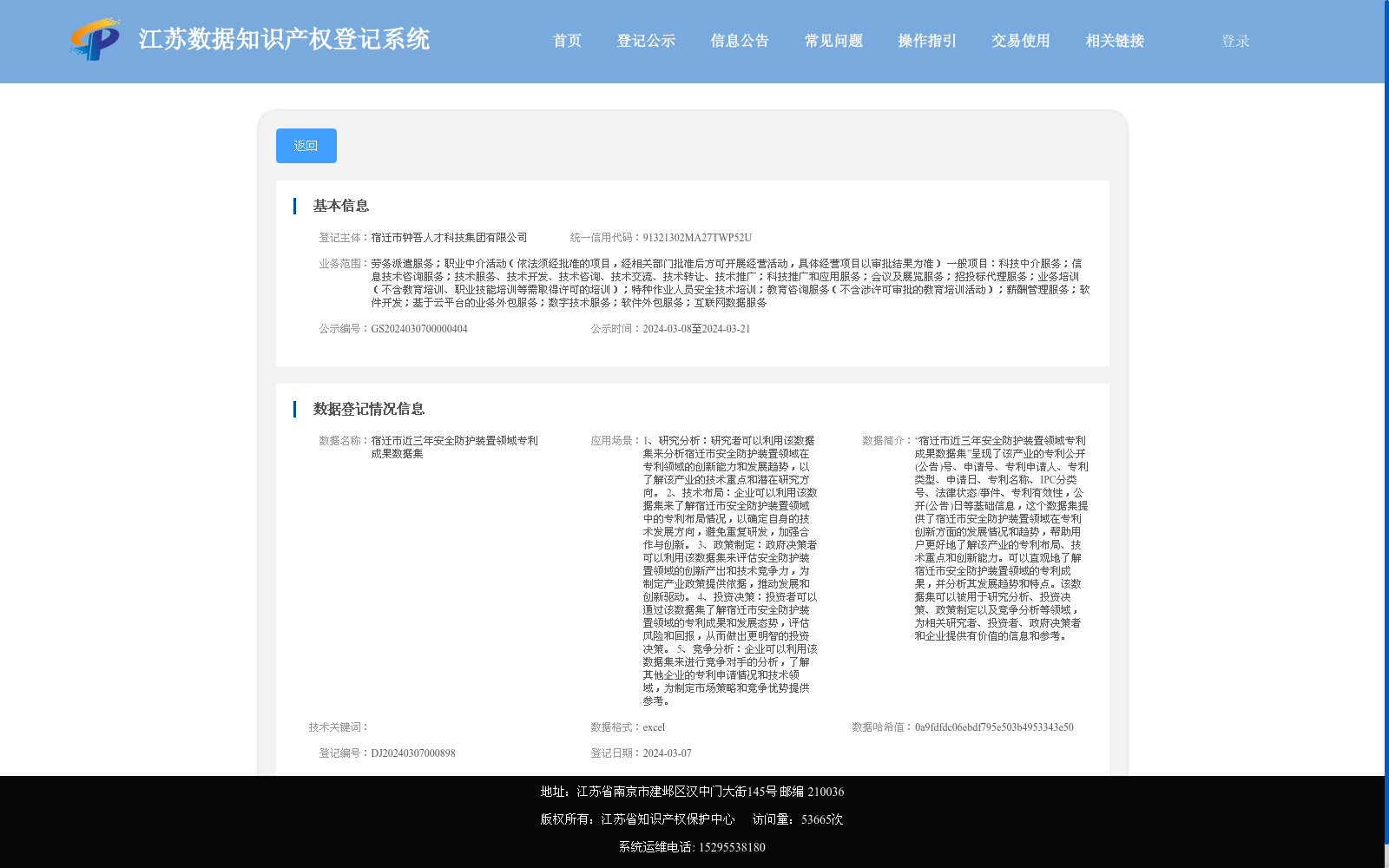Image resolution: width=1389 pixels, height=868 pixels.
Task: Select credit code 91321302MA27TWP52U
Action: pyautogui.click(x=697, y=238)
